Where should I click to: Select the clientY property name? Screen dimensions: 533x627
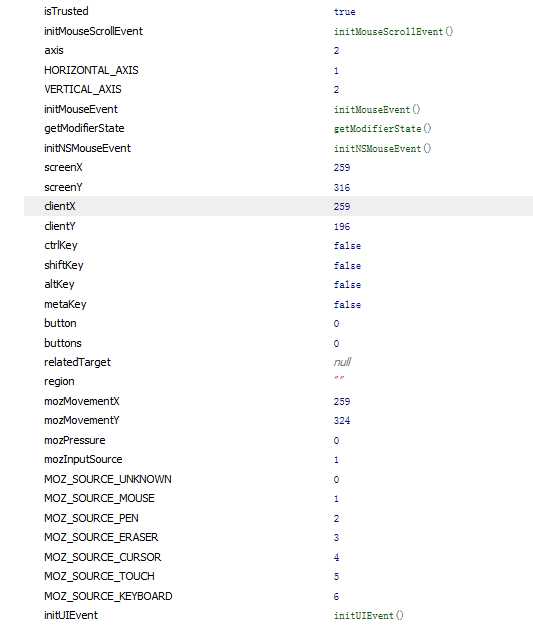60,226
